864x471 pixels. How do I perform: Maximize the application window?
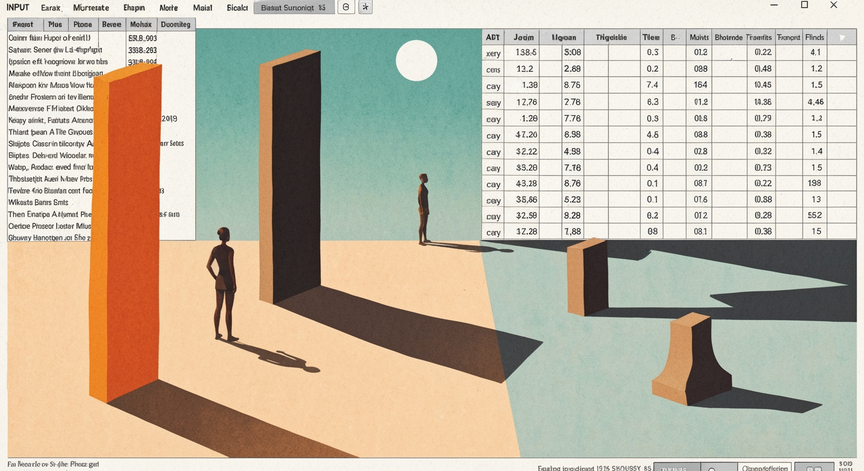point(804,5)
